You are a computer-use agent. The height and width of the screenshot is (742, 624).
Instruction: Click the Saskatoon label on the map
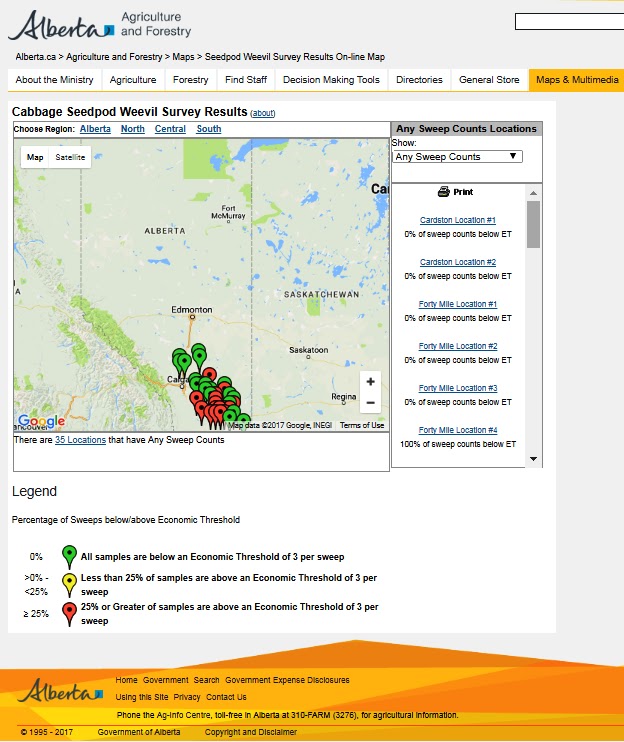308,350
